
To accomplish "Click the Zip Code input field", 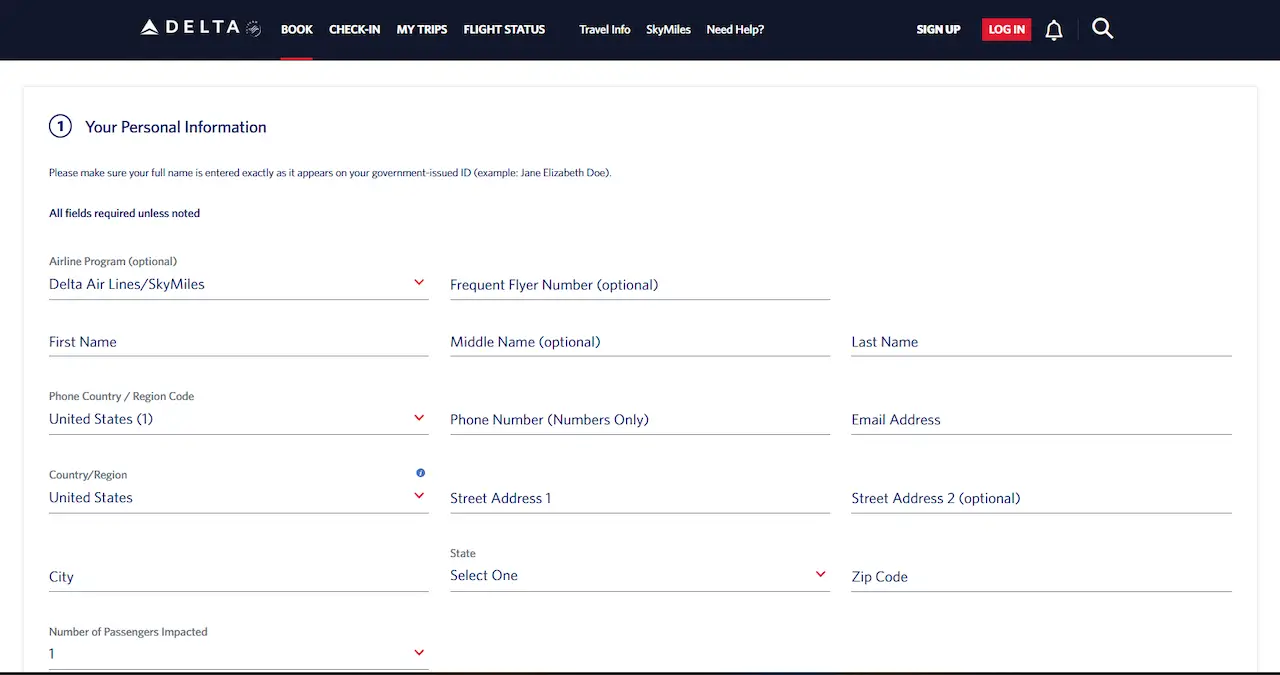I will [x=1040, y=577].
